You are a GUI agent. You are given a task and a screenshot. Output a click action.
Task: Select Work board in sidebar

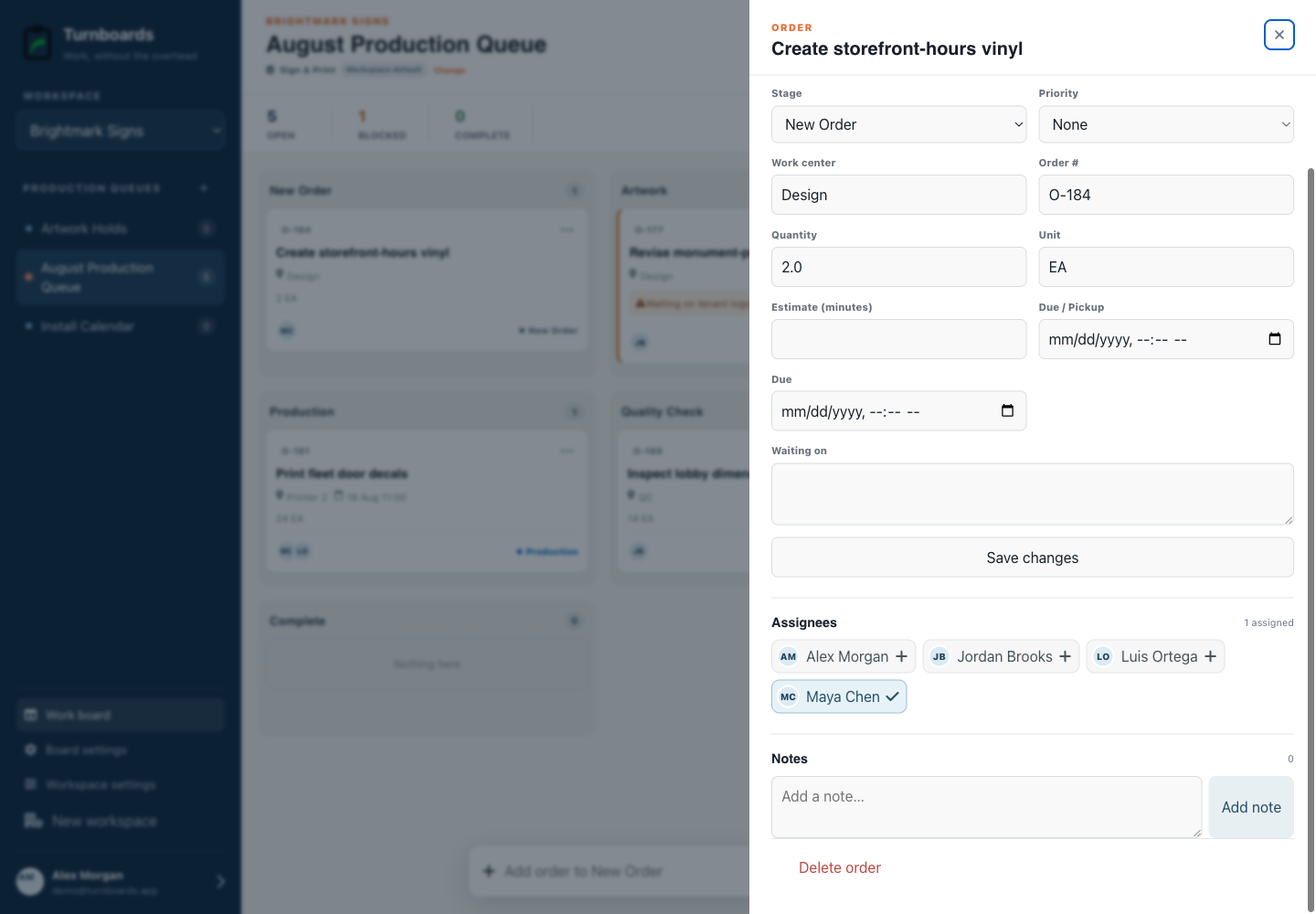tap(120, 715)
